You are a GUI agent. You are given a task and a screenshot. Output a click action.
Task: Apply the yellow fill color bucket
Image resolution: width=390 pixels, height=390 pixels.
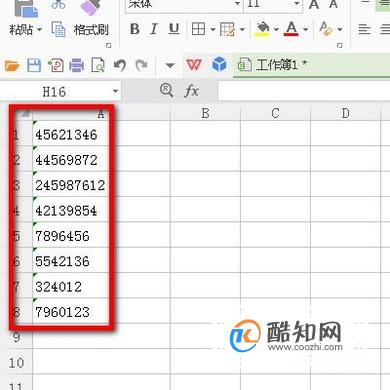pos(263,29)
